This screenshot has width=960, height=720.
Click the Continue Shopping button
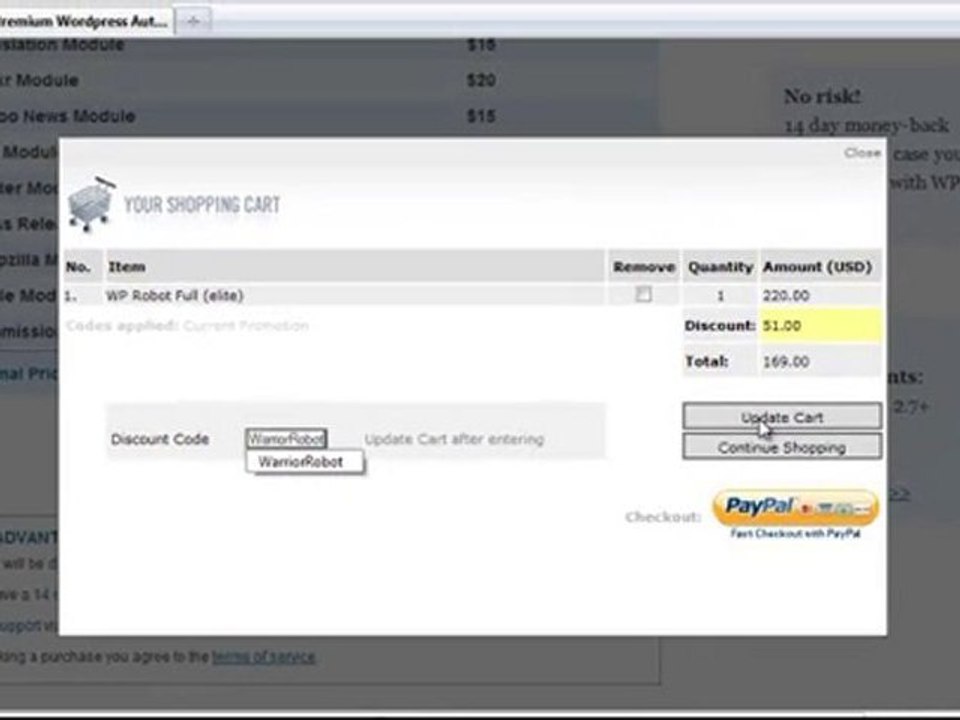pos(782,447)
